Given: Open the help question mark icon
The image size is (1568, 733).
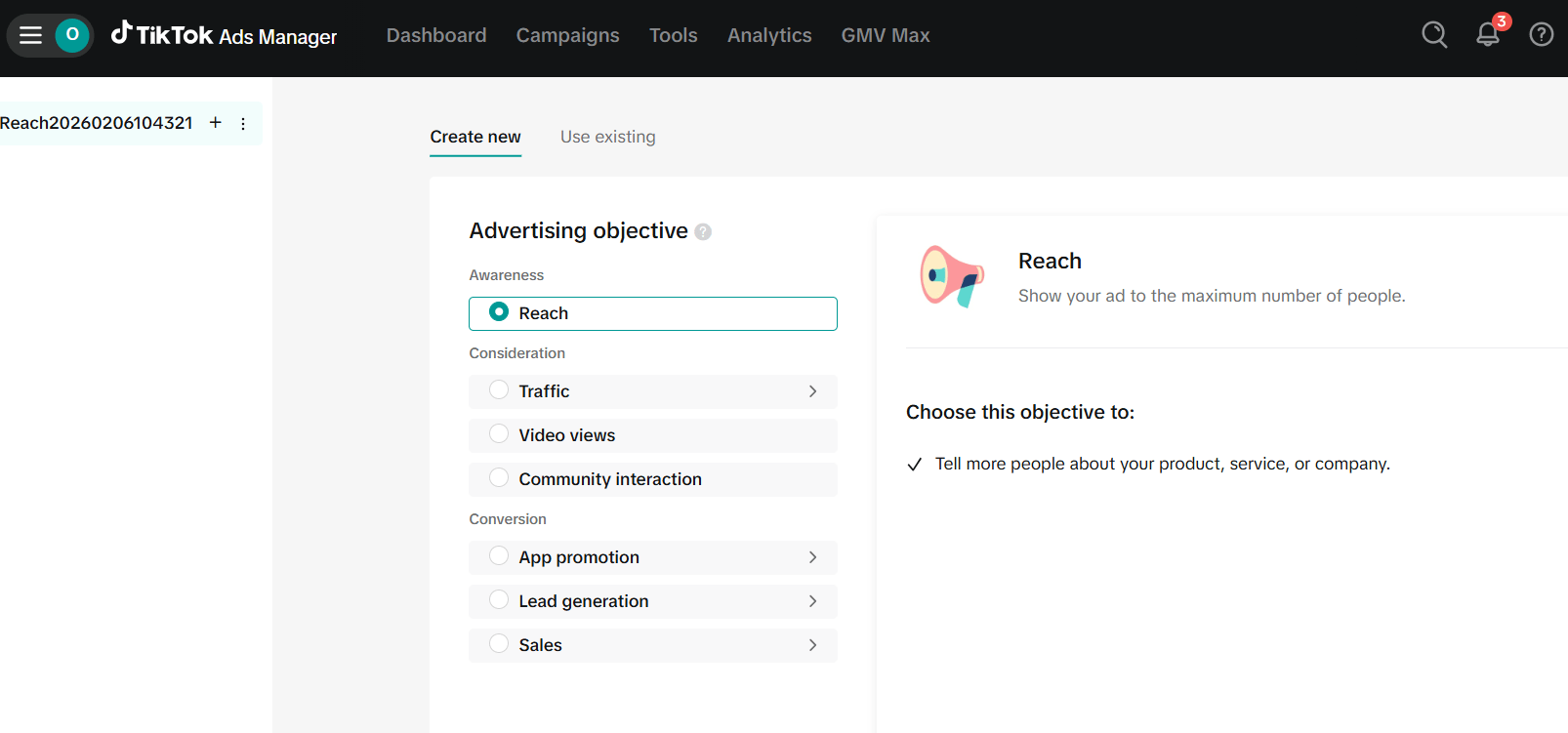Looking at the screenshot, I should pyautogui.click(x=1541, y=35).
